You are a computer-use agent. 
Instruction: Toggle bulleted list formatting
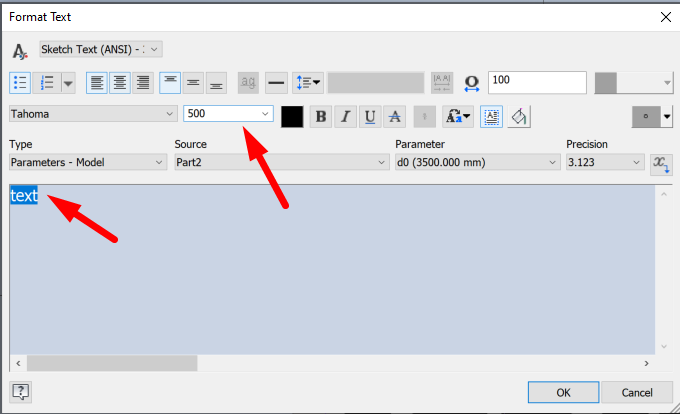point(20,82)
